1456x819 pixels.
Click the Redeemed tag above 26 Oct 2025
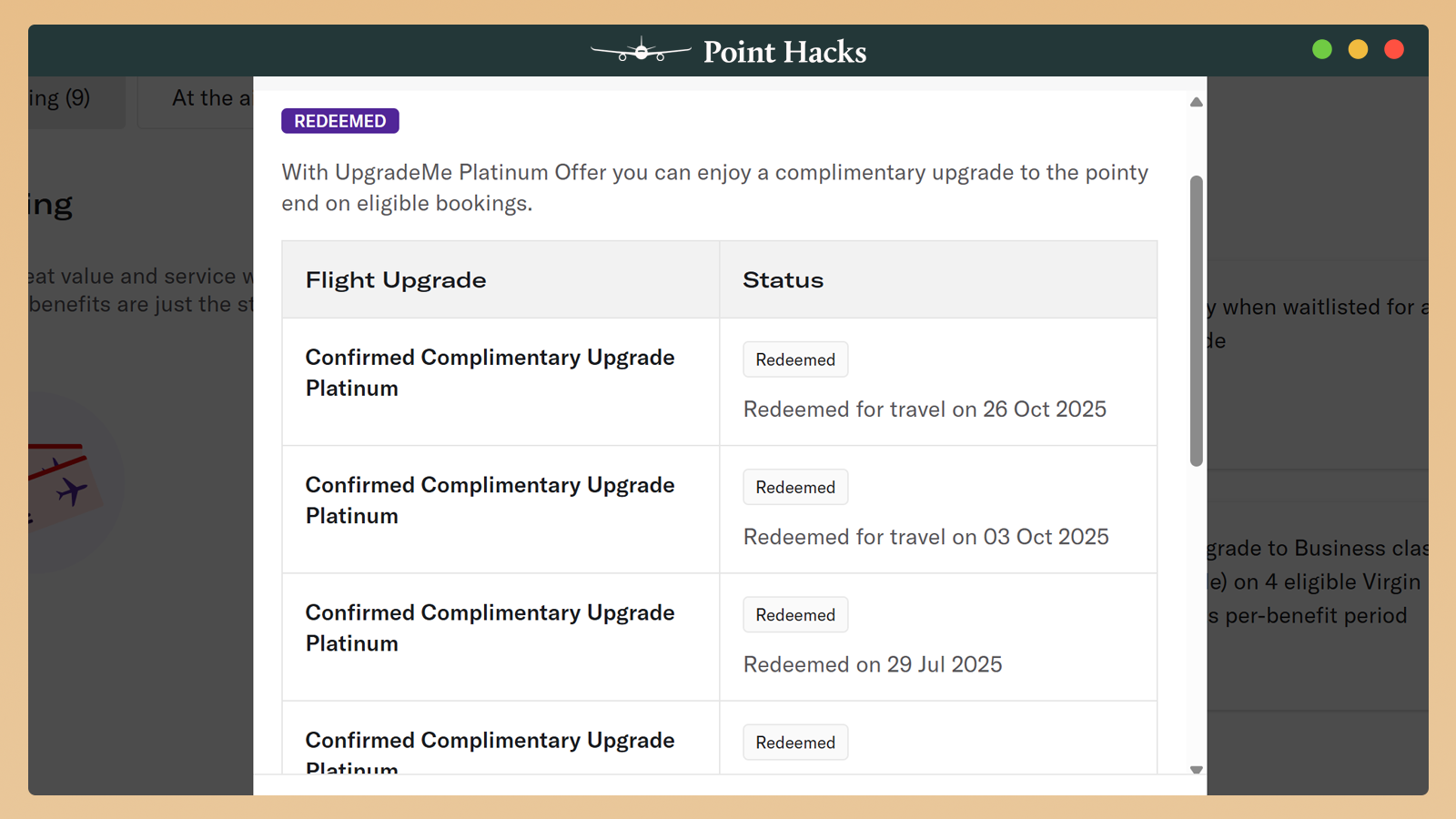[x=795, y=359]
